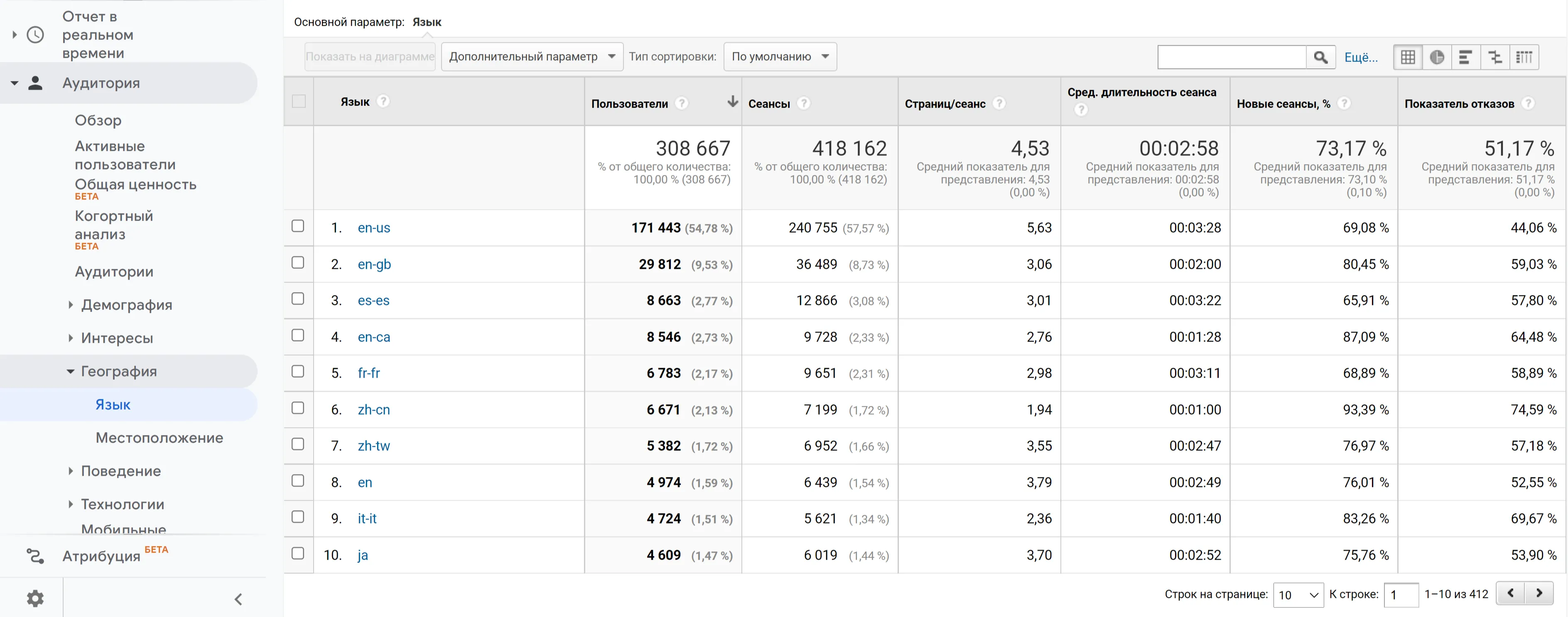The width and height of the screenshot is (1568, 617).
Task: Open Местоположение in the sidebar
Action: [x=159, y=438]
